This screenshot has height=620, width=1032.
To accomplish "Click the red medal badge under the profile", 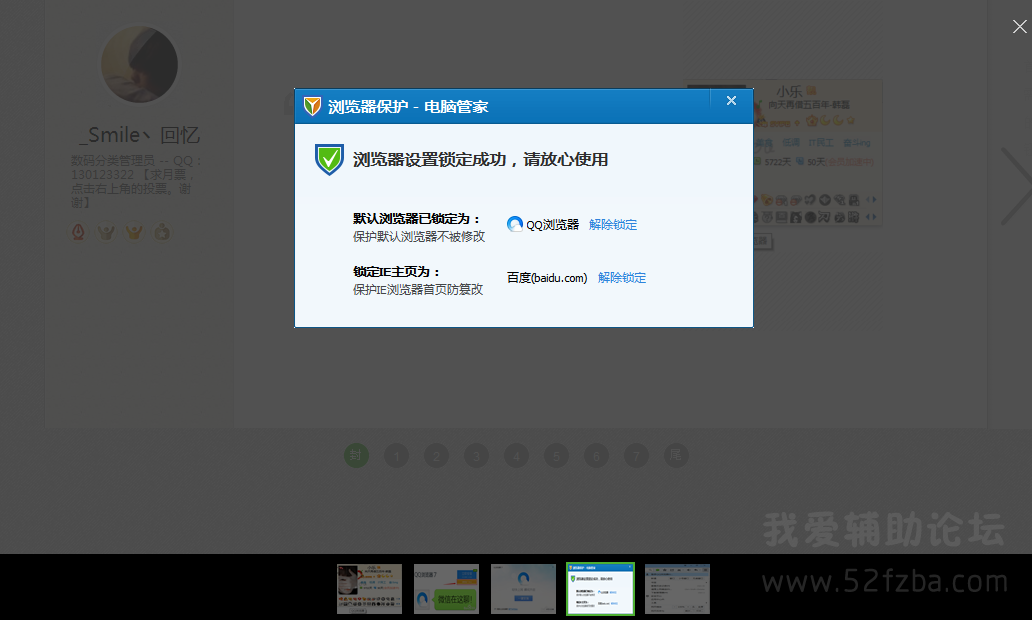I will tap(78, 232).
